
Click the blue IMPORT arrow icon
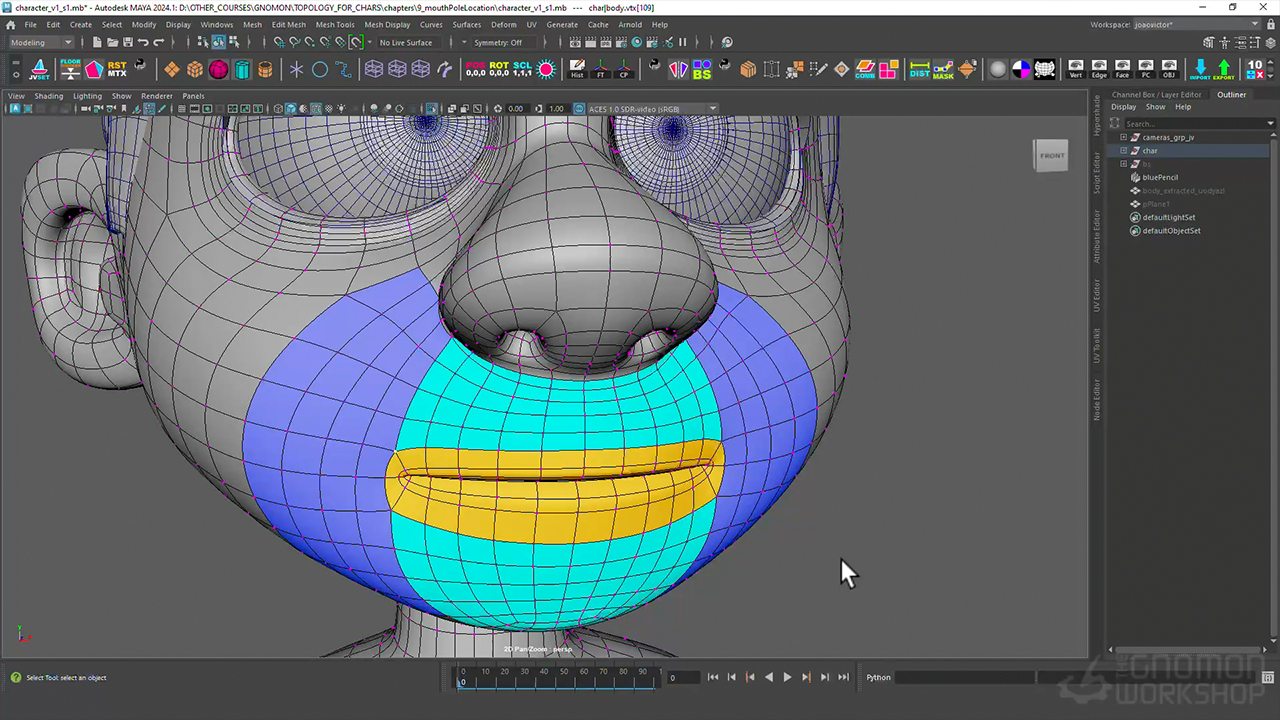click(1200, 69)
